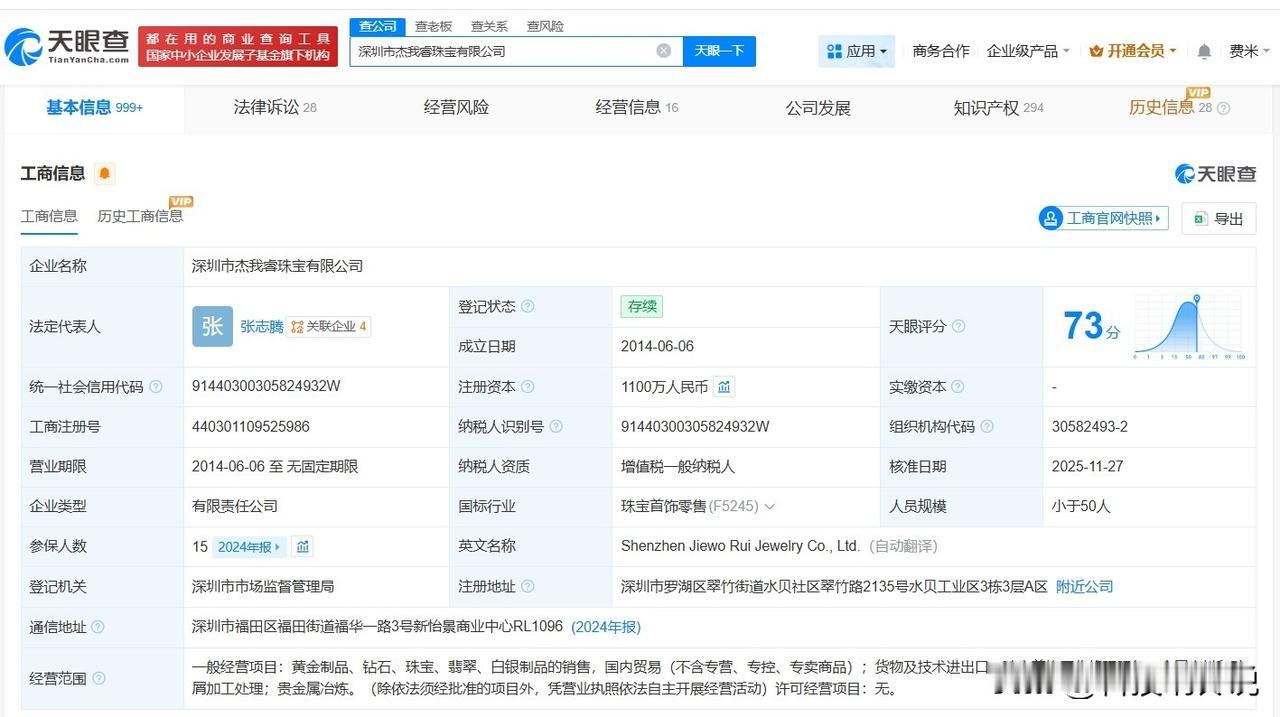1280x717 pixels.
Task: Click the 天眼一下 search button
Action: pyautogui.click(x=718, y=50)
